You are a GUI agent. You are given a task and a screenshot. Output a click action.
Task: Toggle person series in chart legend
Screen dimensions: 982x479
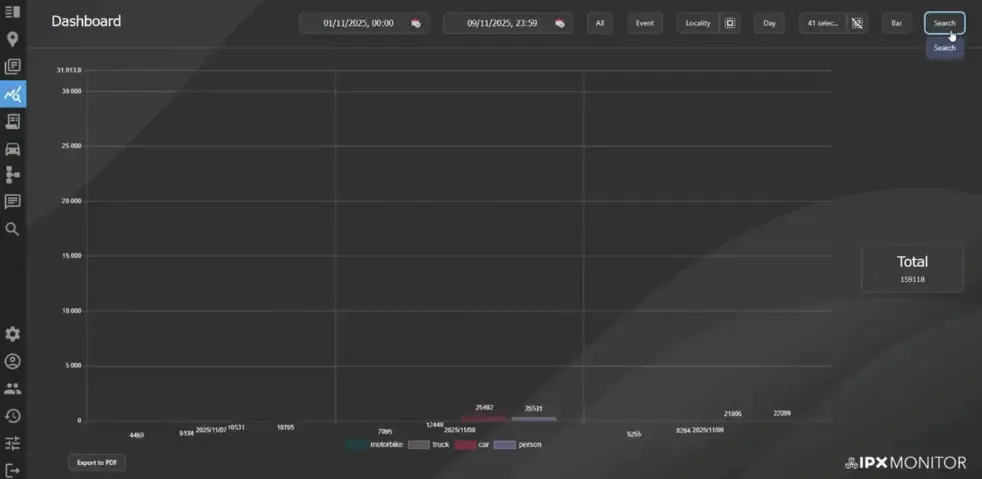coord(518,445)
